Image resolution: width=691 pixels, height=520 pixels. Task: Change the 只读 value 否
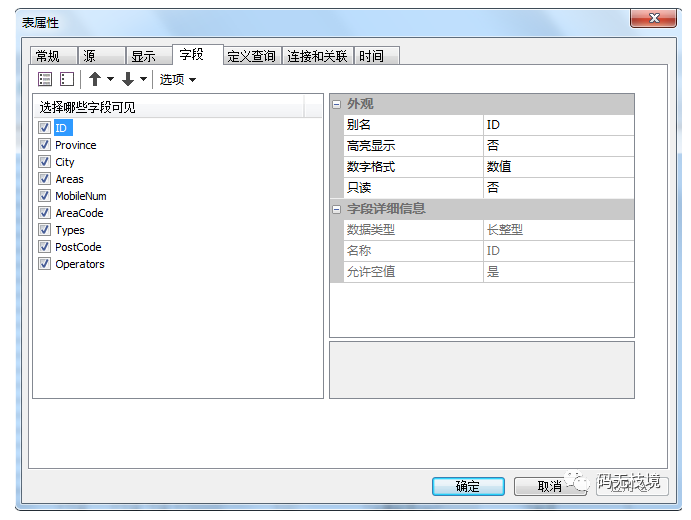point(558,188)
